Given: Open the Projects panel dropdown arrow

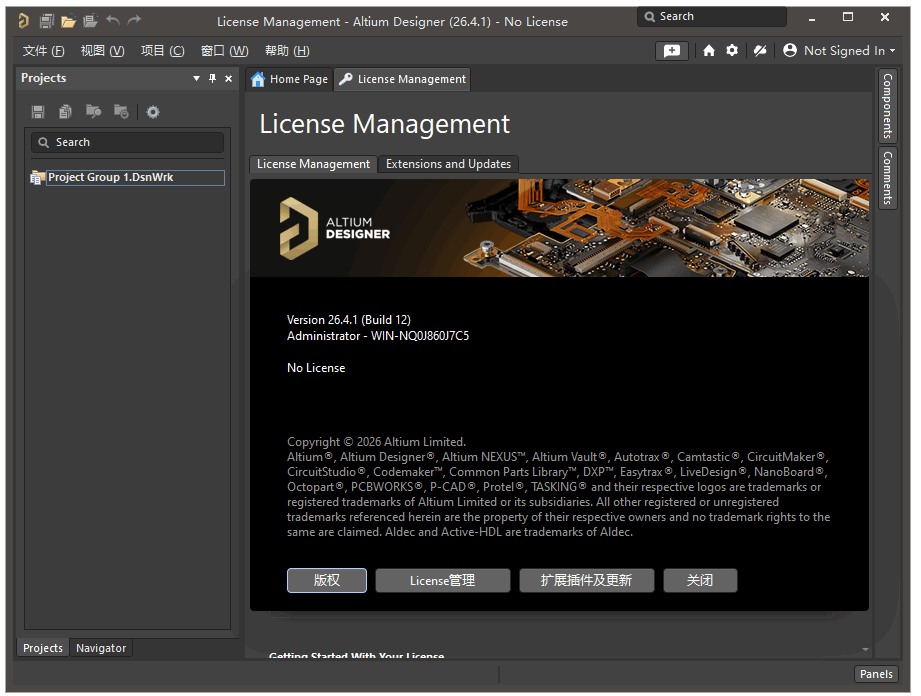Looking at the screenshot, I should click(x=196, y=78).
